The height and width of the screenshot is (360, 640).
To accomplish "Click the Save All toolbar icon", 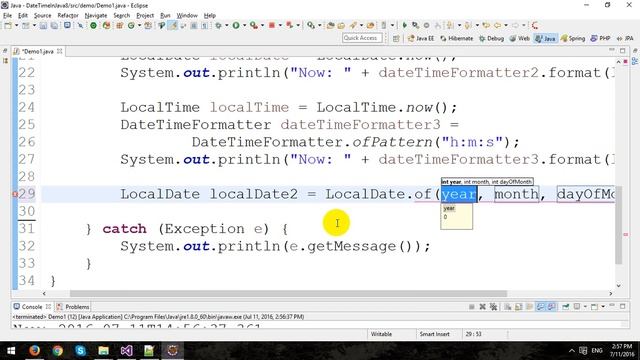I will [x=54, y=25].
